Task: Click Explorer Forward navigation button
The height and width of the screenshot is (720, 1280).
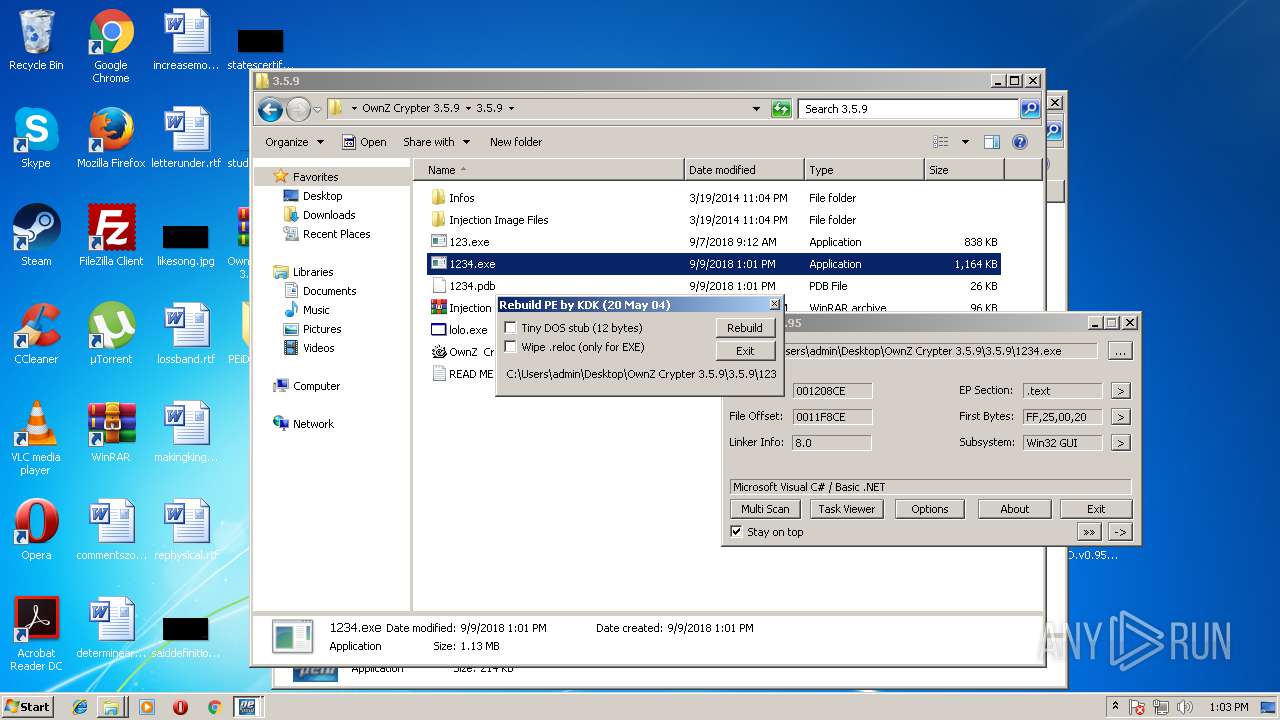Action: (x=298, y=109)
